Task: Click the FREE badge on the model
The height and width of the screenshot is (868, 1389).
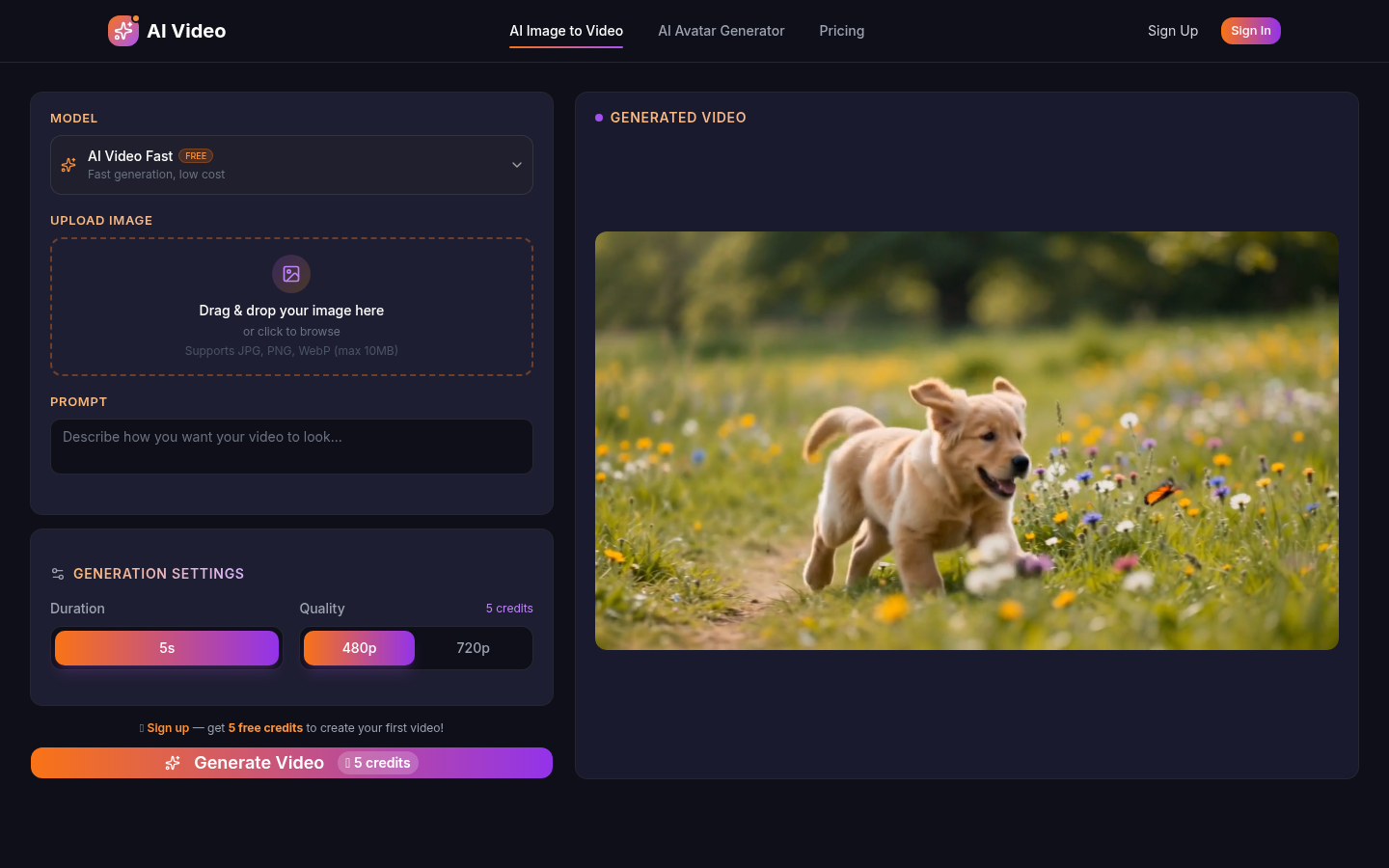Action: (x=196, y=156)
